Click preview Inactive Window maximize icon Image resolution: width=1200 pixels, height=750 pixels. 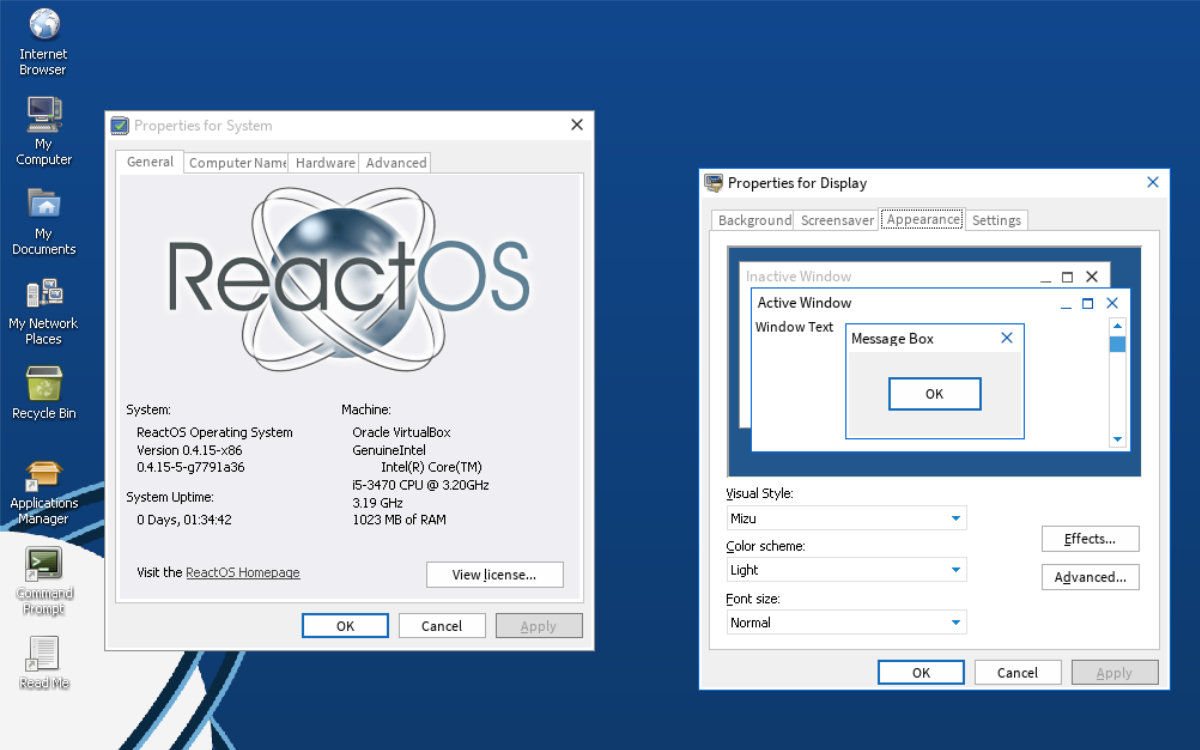pos(1067,277)
